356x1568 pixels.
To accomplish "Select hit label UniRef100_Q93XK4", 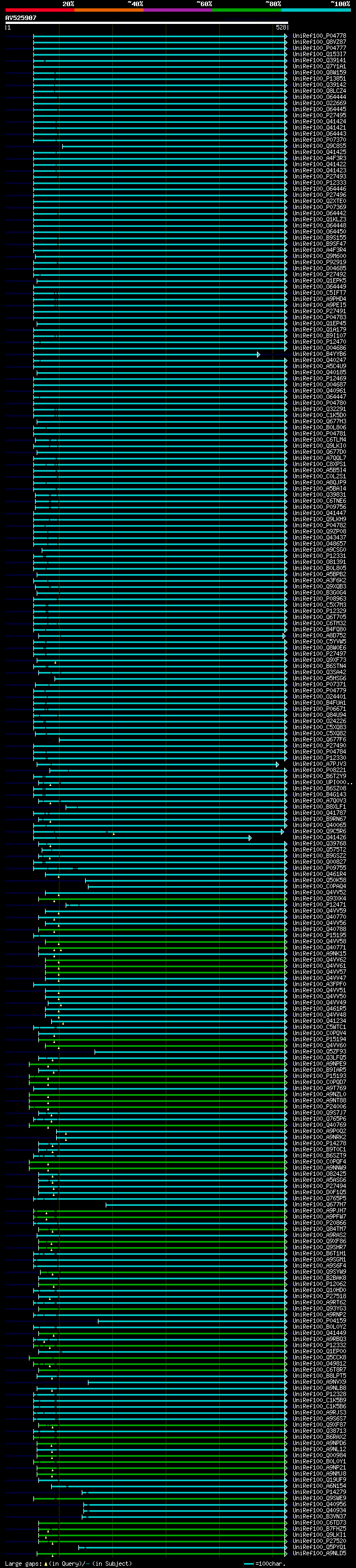I will click(x=319, y=898).
